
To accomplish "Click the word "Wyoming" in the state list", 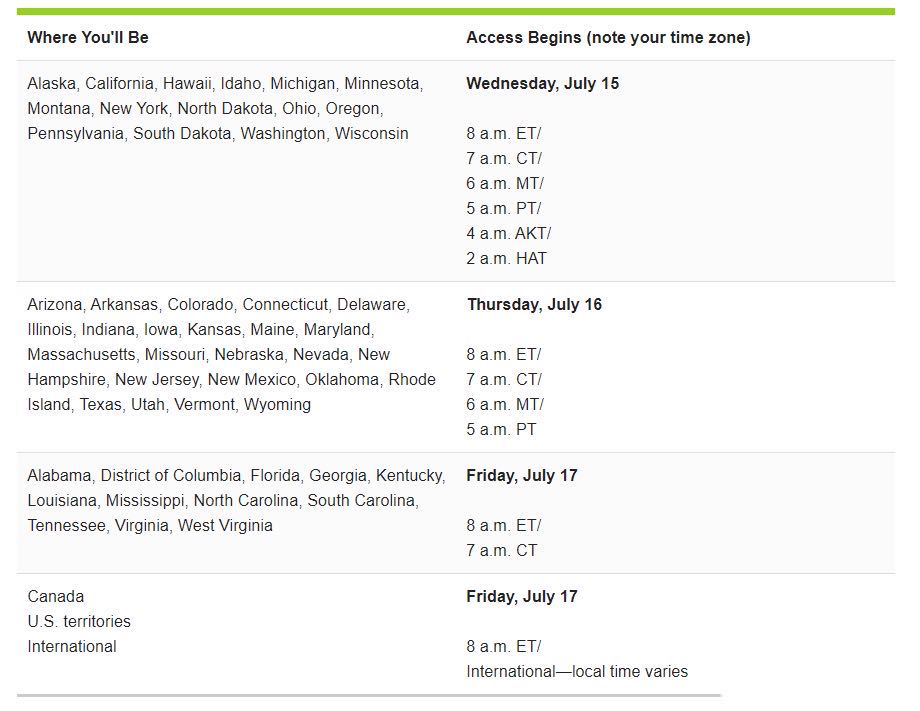I will point(277,405).
